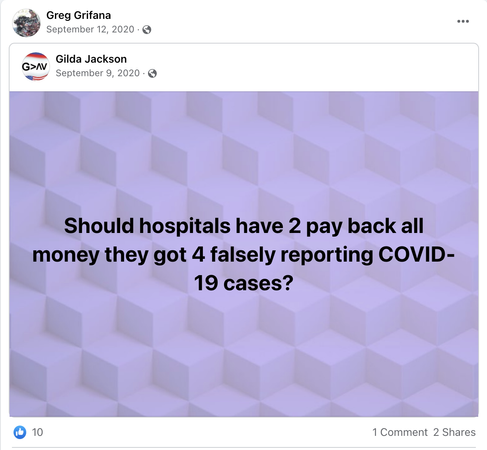The height and width of the screenshot is (450, 487).
Task: Open Gilda Jackson's profile name link
Action: 91,59
